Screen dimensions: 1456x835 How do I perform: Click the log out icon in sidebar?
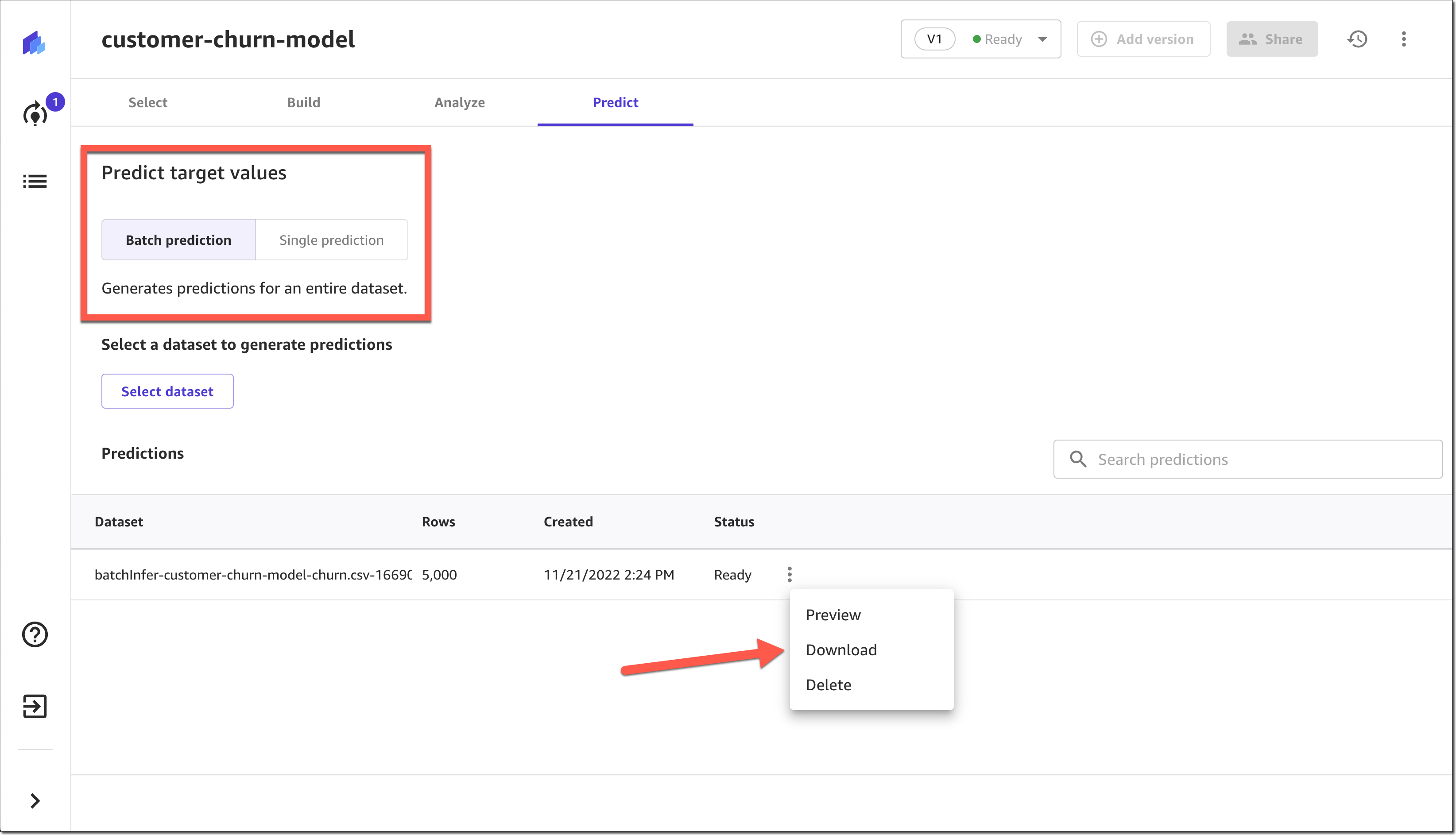click(x=35, y=706)
